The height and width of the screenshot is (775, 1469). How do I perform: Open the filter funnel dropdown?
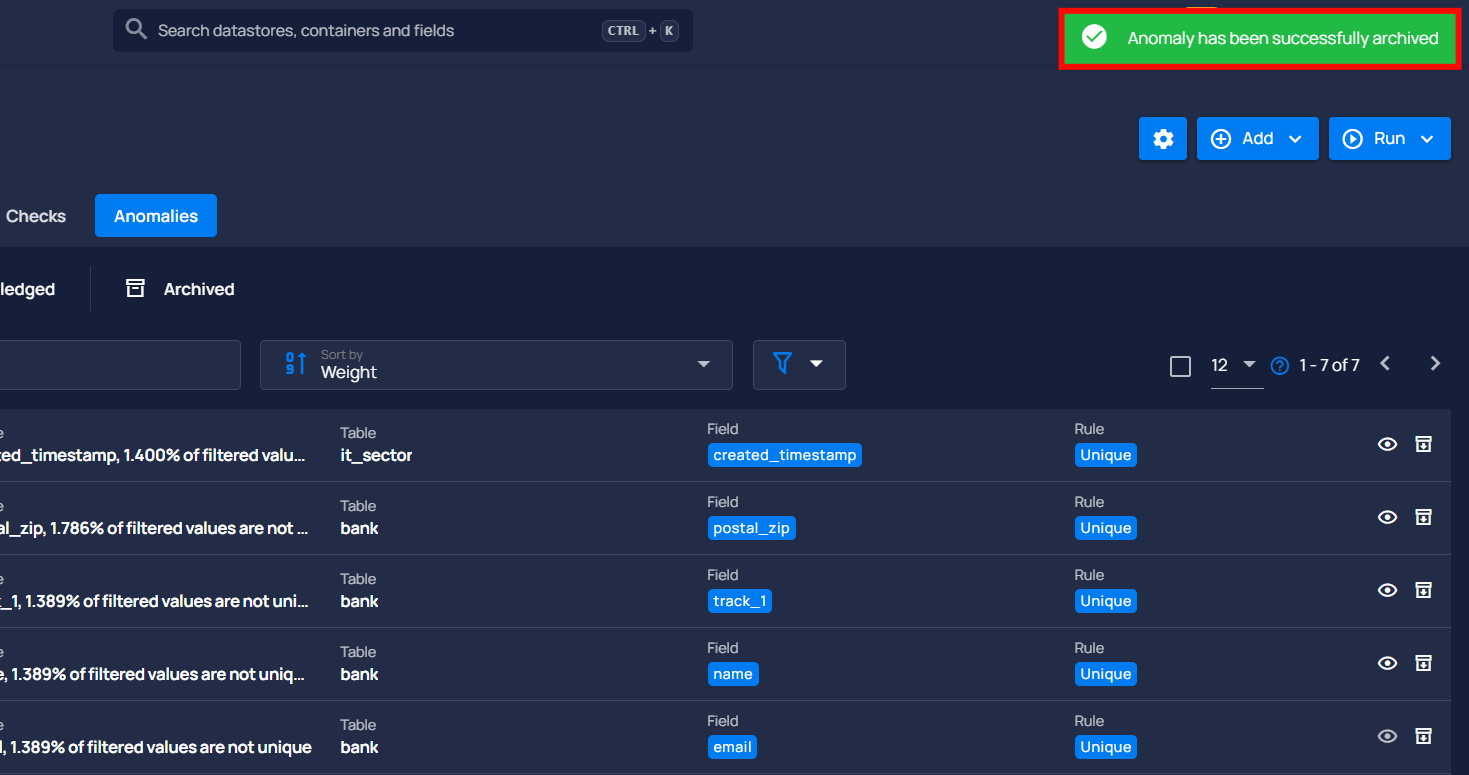coord(799,364)
